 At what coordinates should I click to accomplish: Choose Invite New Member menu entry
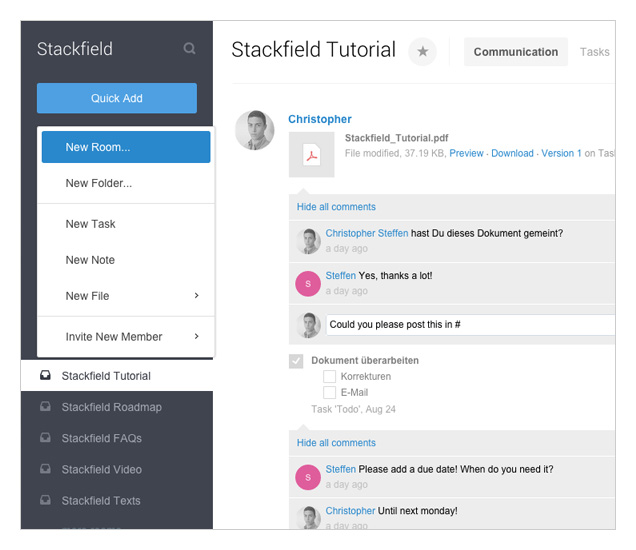pyautogui.click(x=126, y=337)
